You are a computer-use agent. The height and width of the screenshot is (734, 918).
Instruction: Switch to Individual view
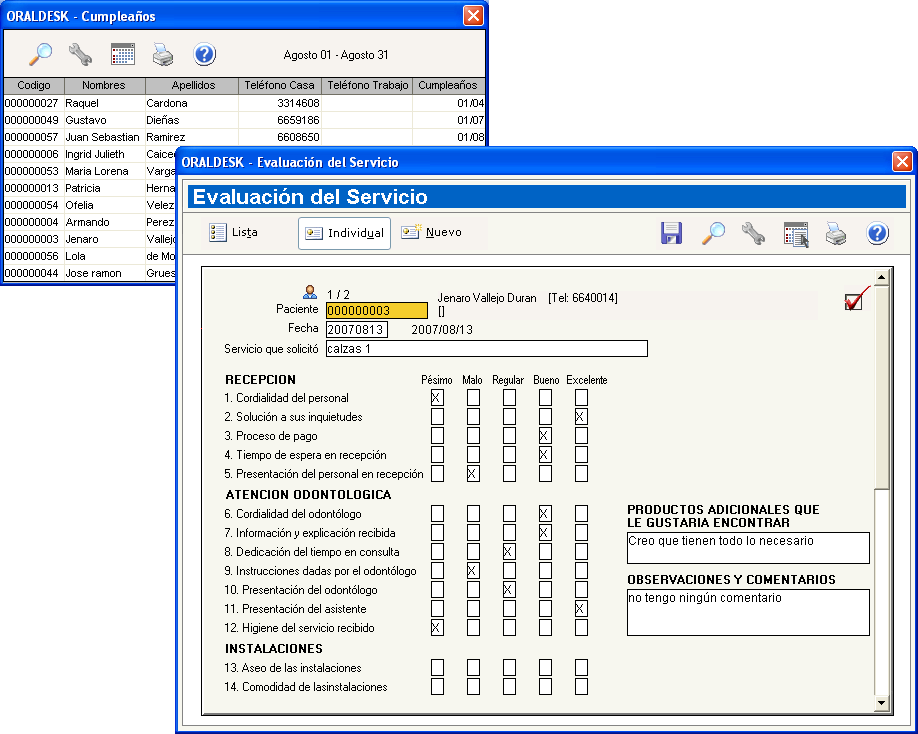[344, 233]
